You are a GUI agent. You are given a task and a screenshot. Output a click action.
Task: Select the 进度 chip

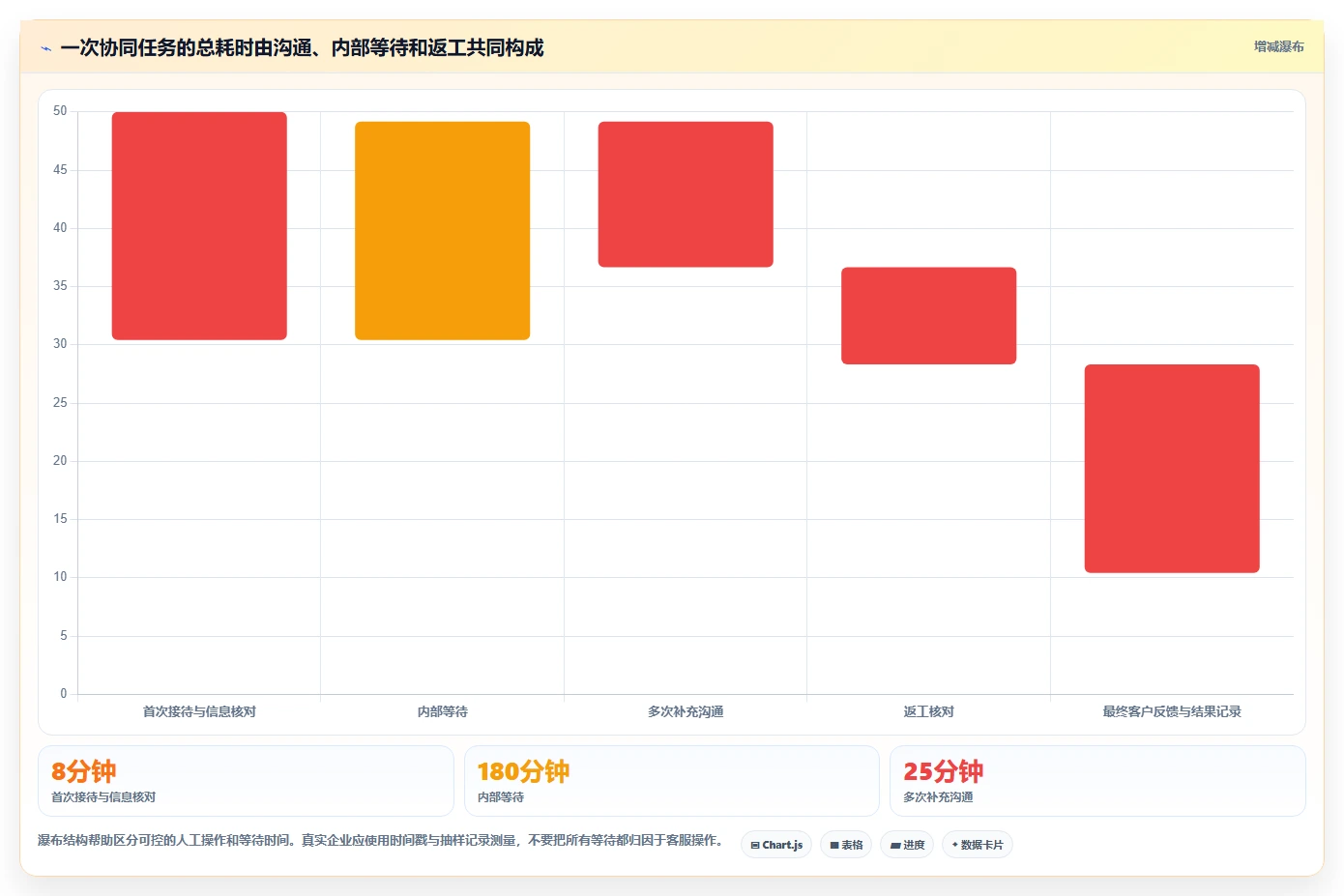[907, 845]
